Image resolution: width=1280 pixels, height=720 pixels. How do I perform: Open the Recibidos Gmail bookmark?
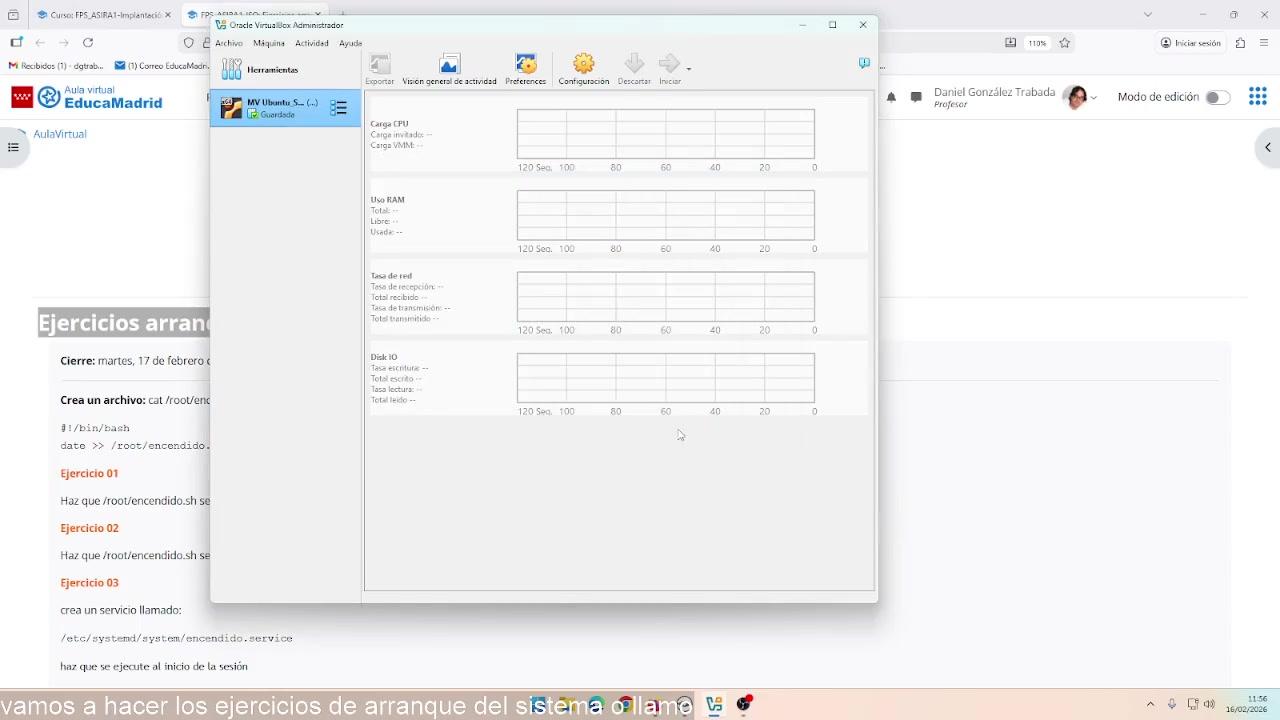click(54, 66)
